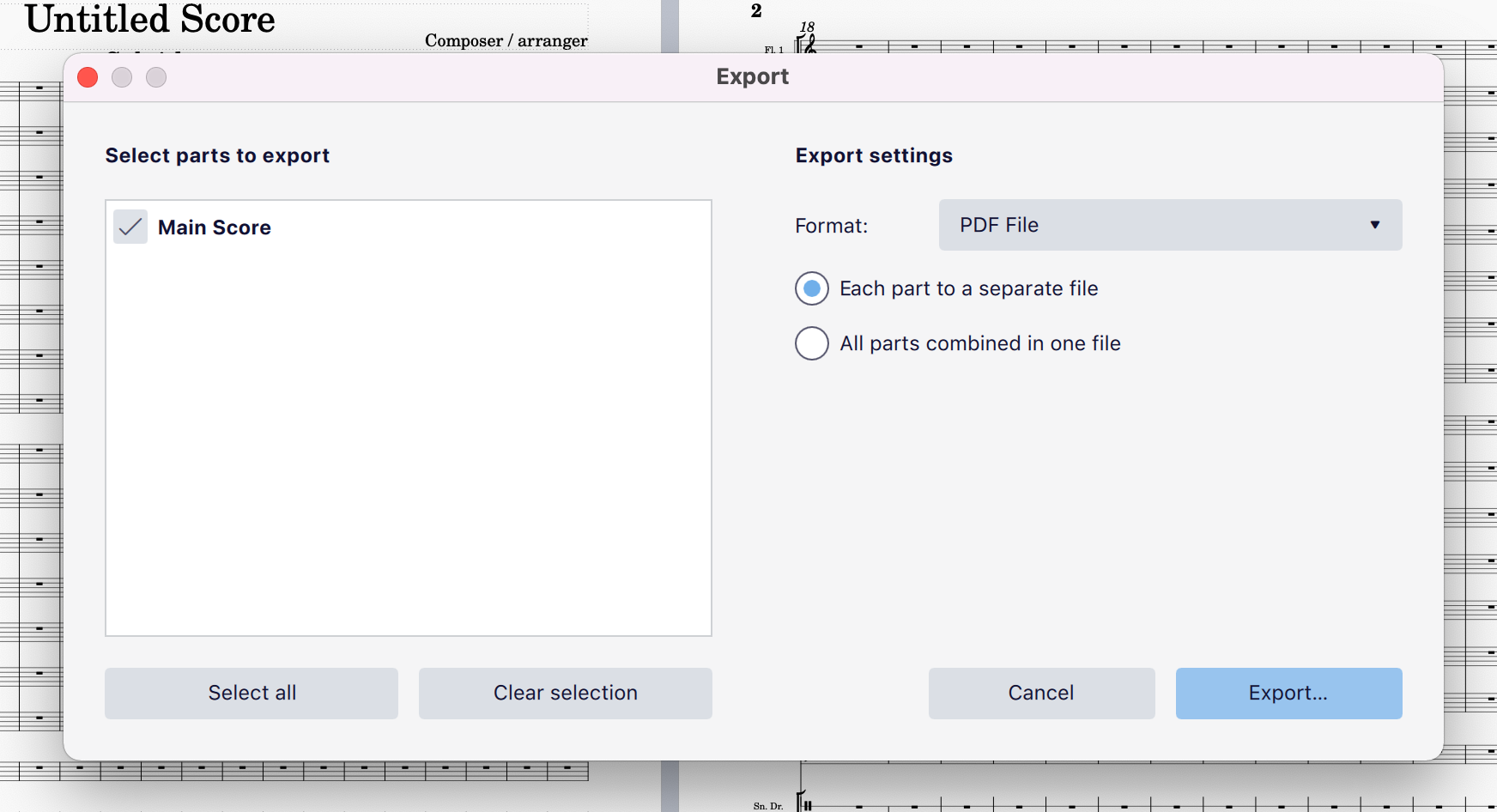1497x812 pixels.
Task: Click the Fl. 1 staff label on the score
Action: pyautogui.click(x=772, y=49)
